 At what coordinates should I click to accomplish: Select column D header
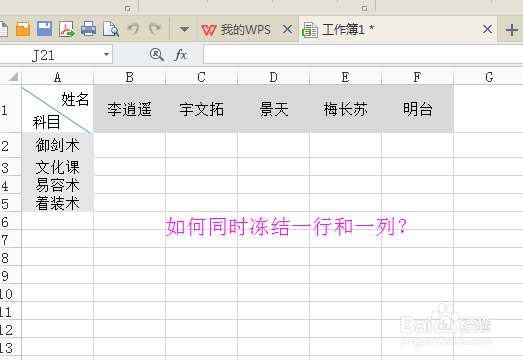(274, 77)
